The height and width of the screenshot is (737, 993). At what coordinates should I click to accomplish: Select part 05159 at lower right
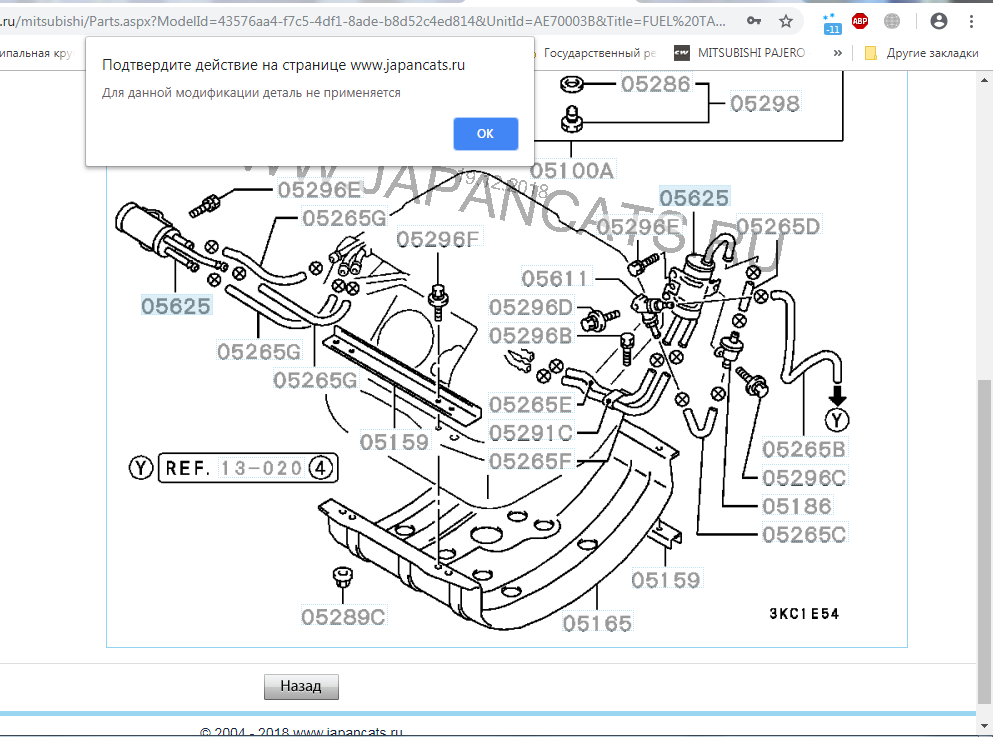coord(666,580)
